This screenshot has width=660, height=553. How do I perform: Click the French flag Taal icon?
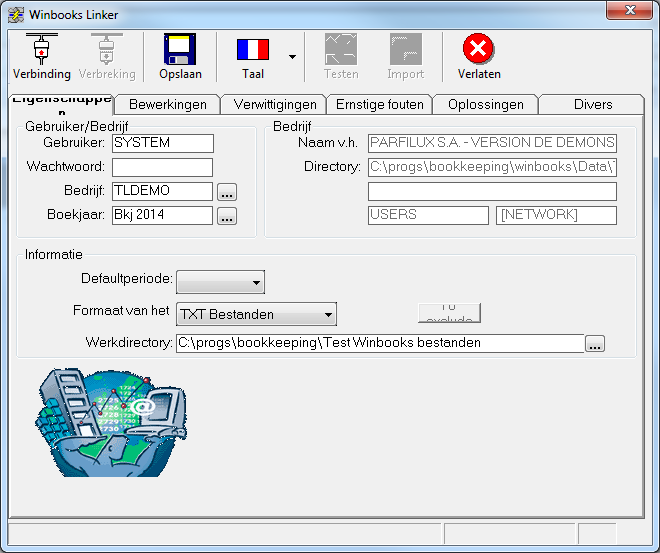pos(253,49)
